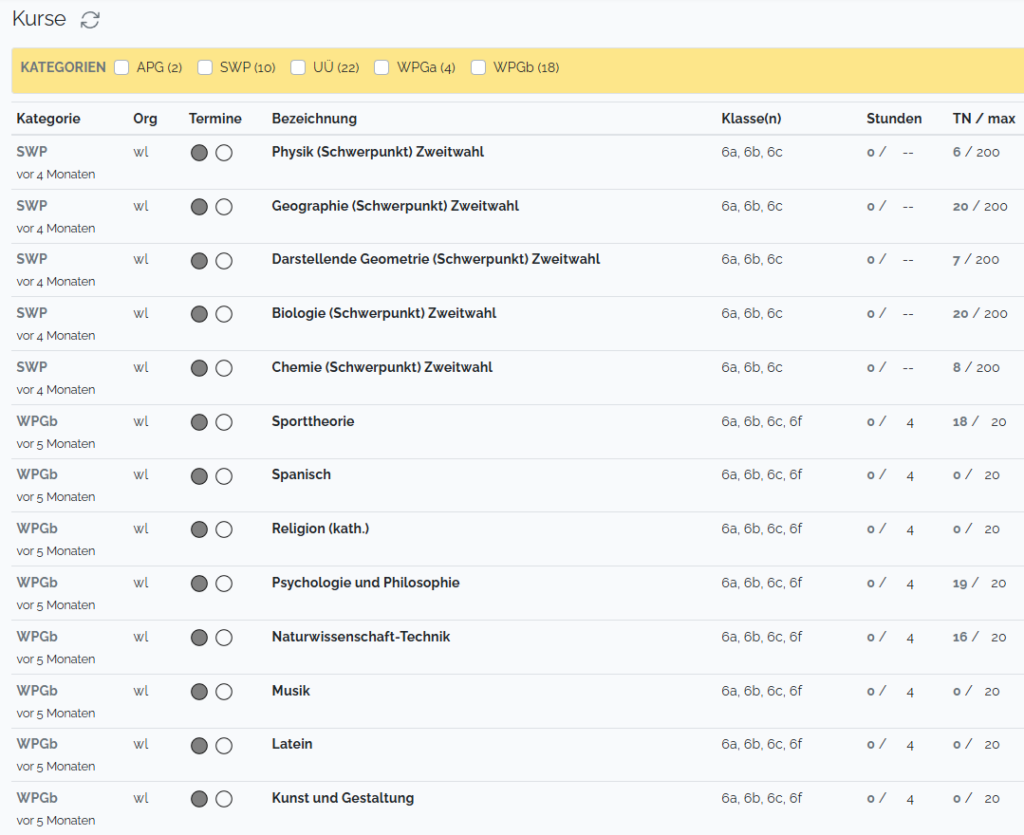Click the TN / max column header
Screen dimensions: 1024x835
coord(983,119)
